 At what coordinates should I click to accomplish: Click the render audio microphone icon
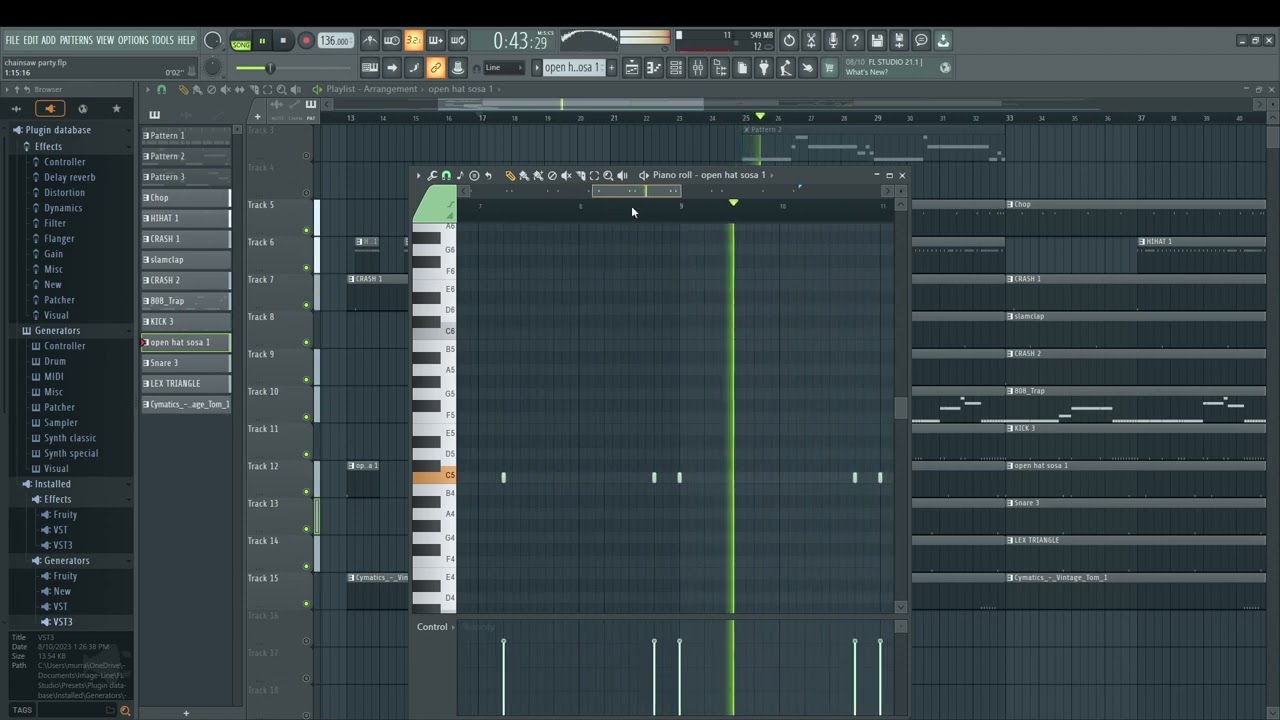833,41
